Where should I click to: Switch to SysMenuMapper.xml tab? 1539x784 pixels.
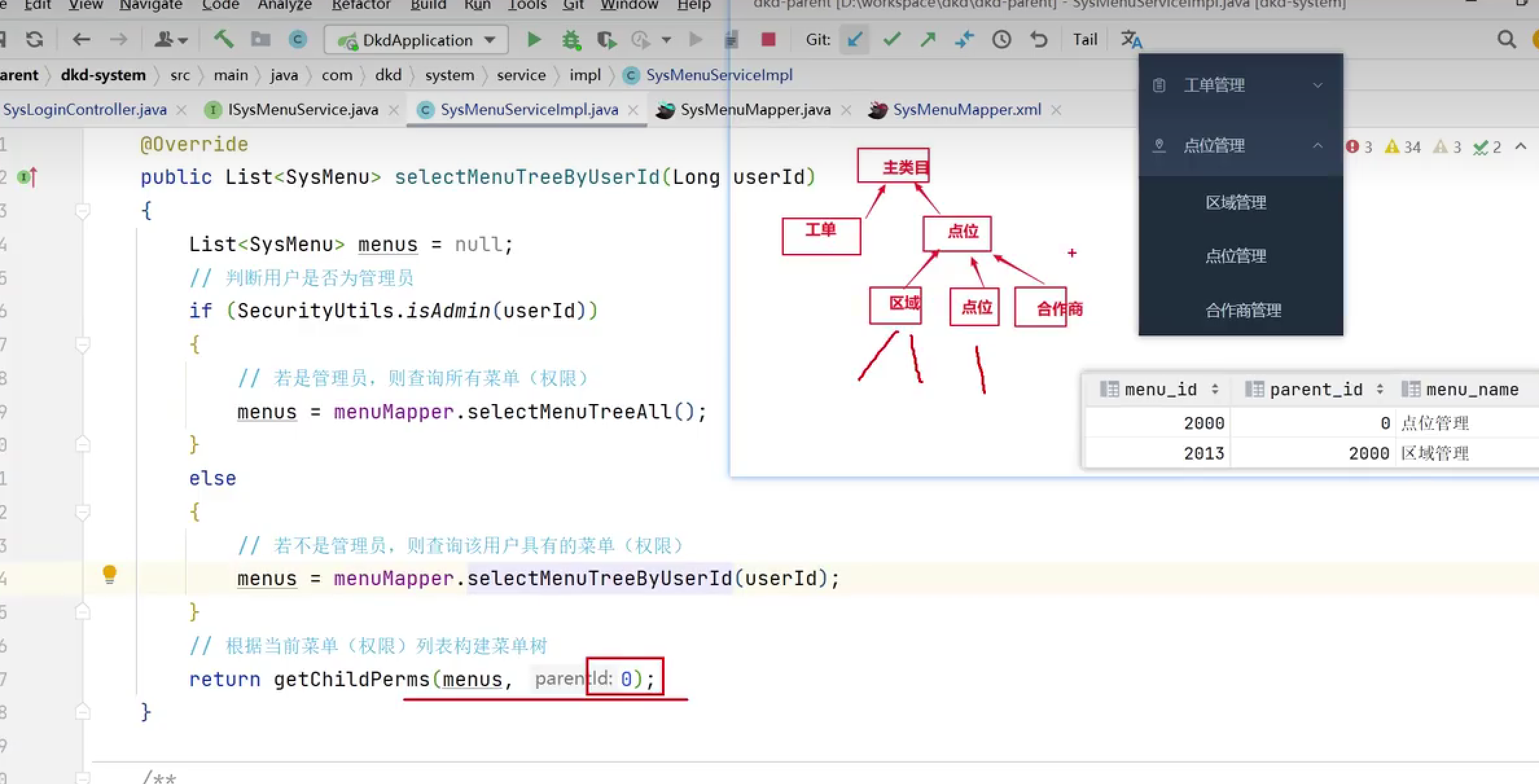(966, 110)
